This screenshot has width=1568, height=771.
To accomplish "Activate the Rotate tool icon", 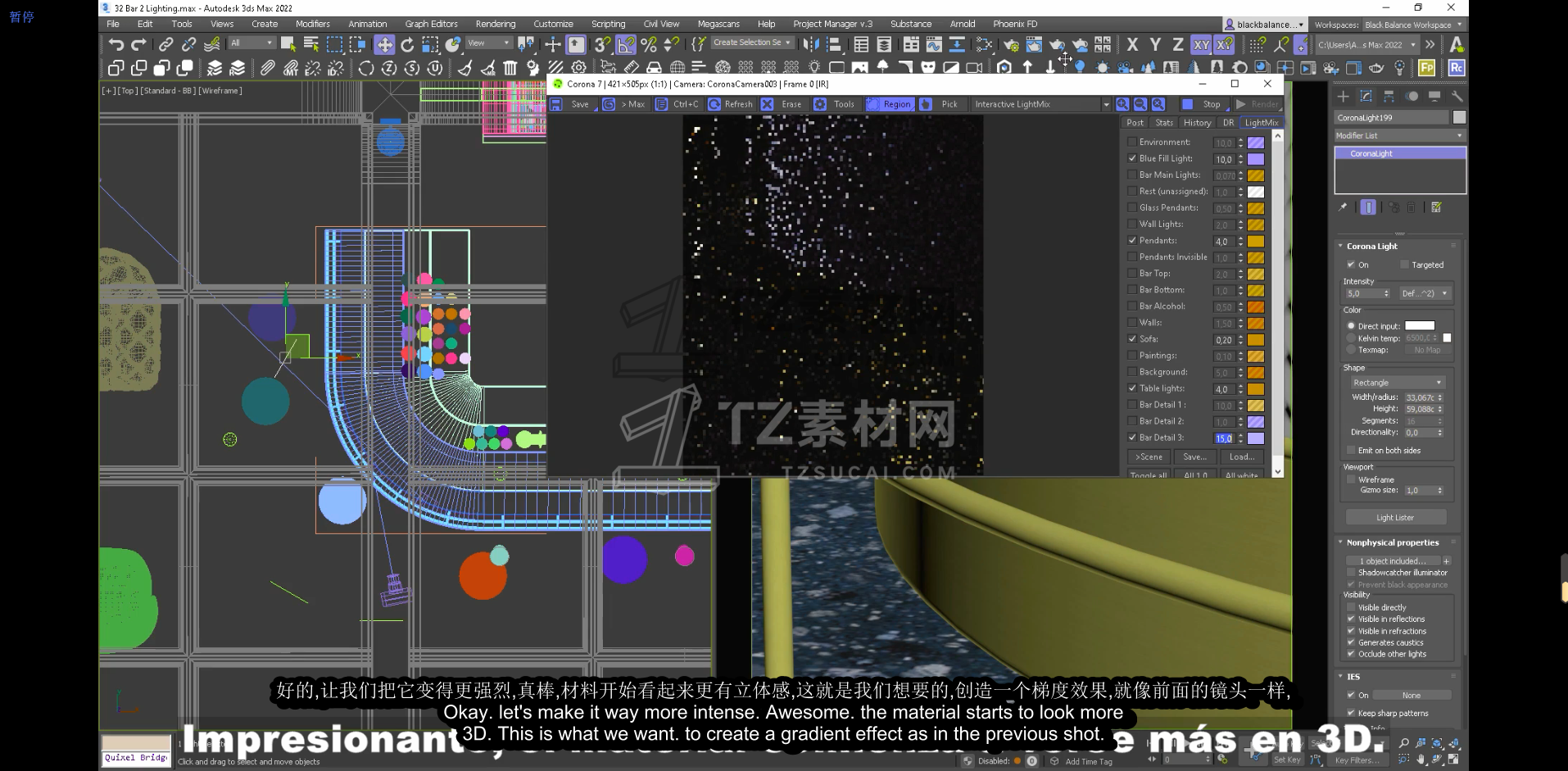I will point(407,44).
